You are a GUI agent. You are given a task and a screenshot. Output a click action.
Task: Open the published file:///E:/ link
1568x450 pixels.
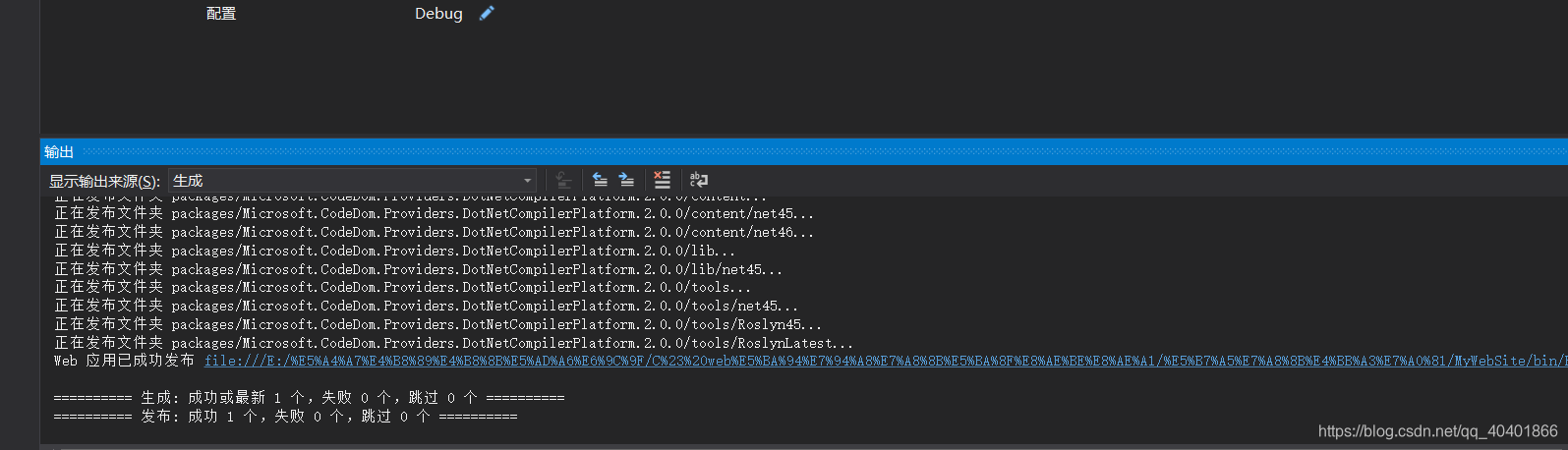point(885,362)
